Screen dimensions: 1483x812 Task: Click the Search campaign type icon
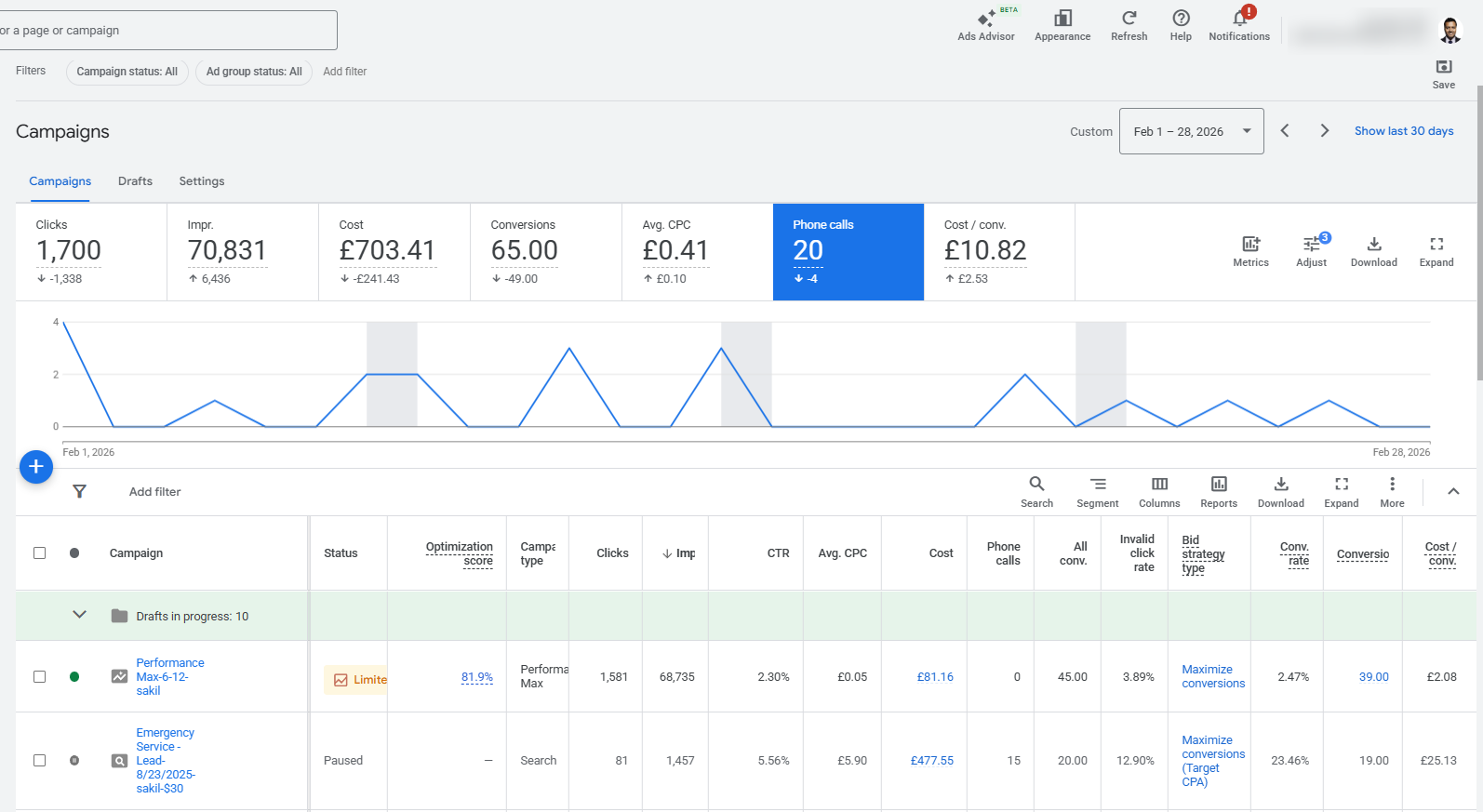pos(119,760)
